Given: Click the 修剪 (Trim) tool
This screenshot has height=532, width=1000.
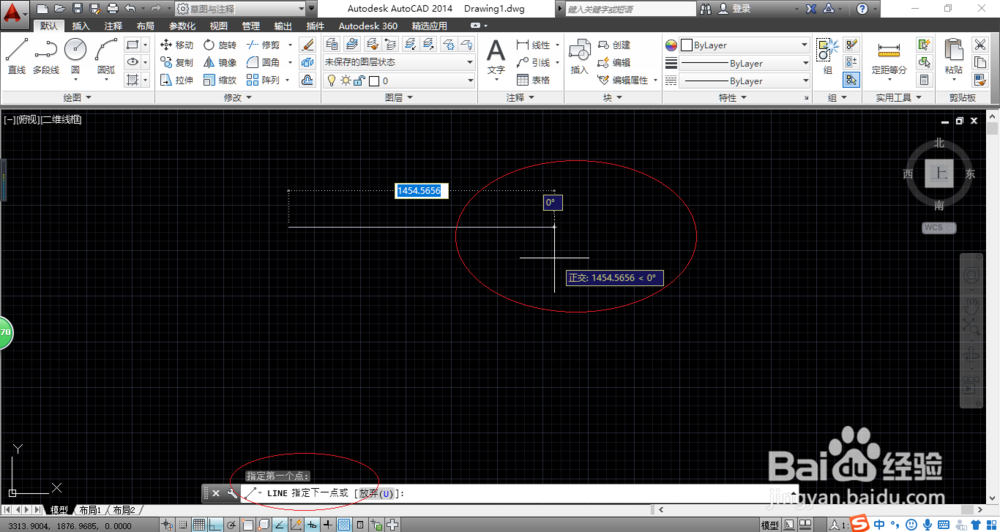Looking at the screenshot, I should 263,45.
